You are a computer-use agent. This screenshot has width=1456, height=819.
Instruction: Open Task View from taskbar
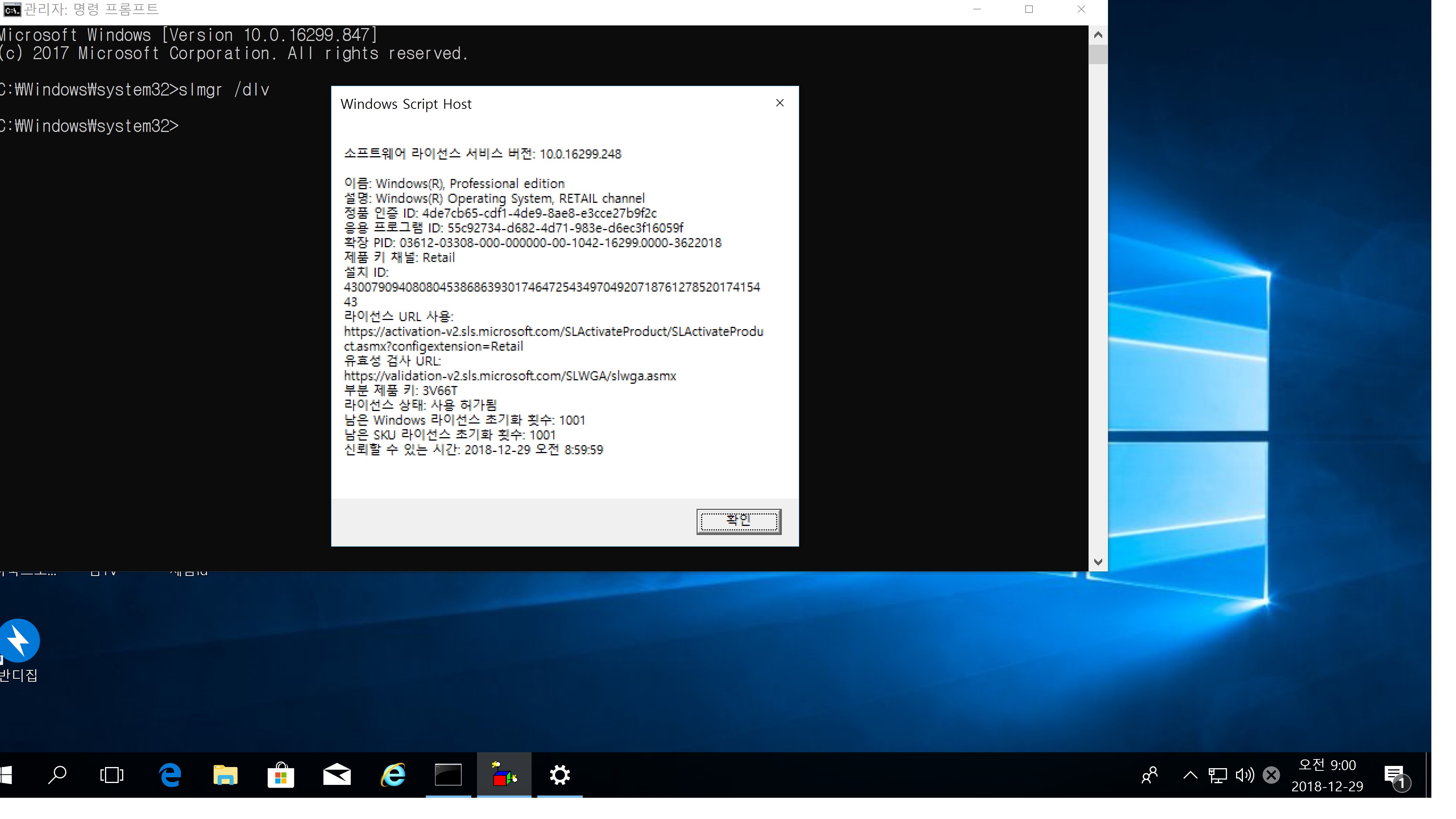click(111, 774)
